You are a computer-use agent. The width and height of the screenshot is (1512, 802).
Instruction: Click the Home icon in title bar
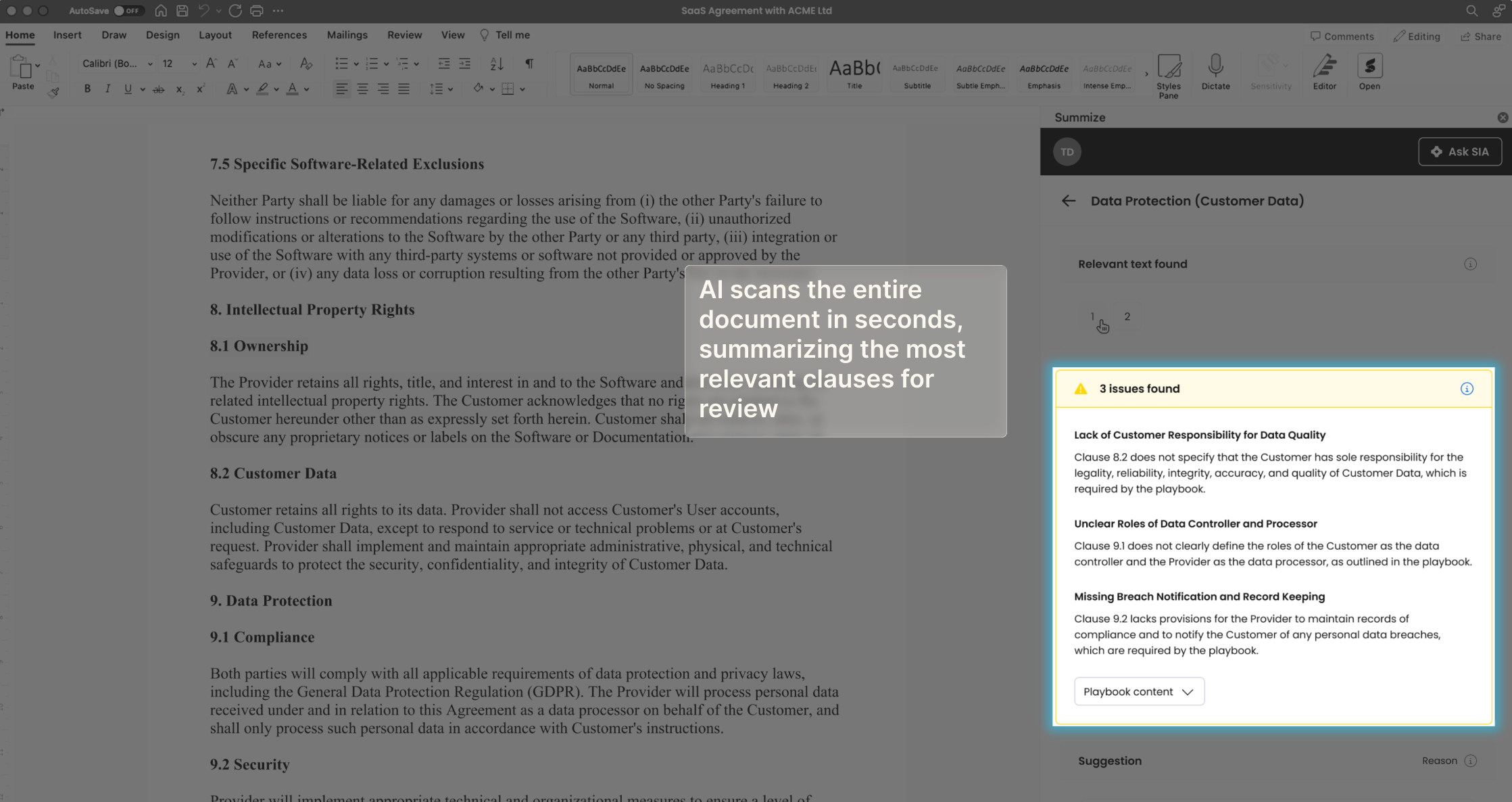(161, 11)
